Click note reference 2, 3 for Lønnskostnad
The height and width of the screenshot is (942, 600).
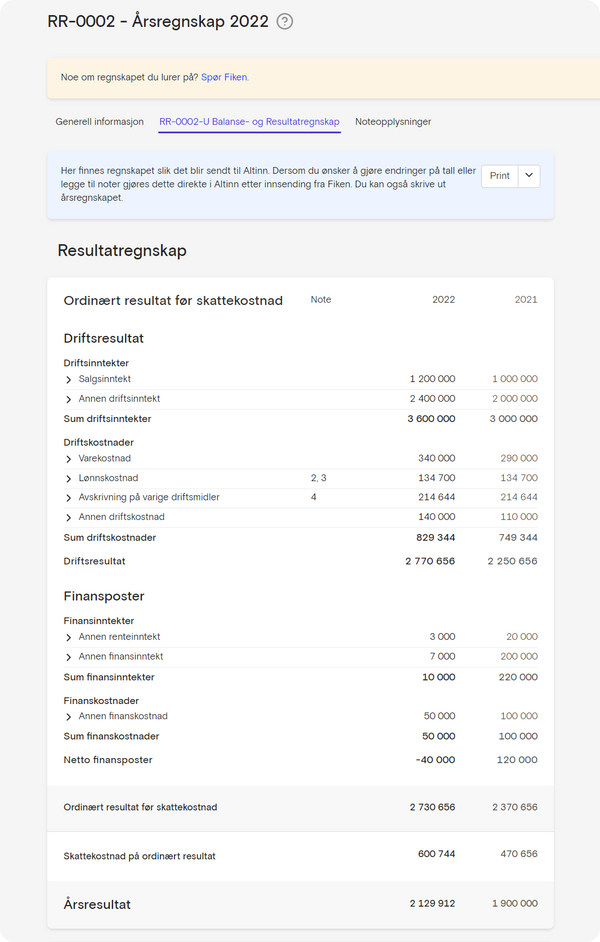[x=318, y=477]
